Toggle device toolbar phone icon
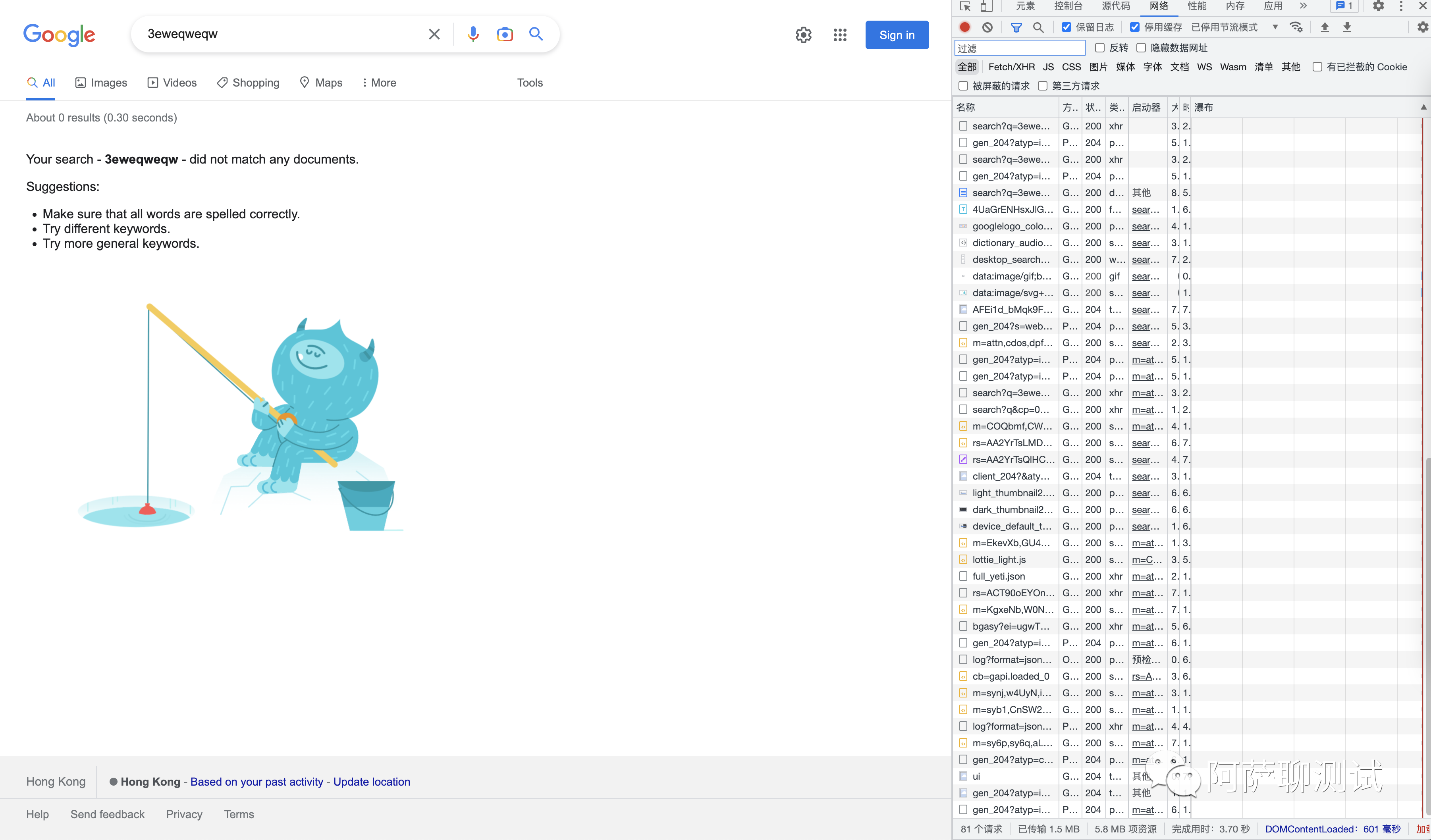 pyautogui.click(x=986, y=6)
